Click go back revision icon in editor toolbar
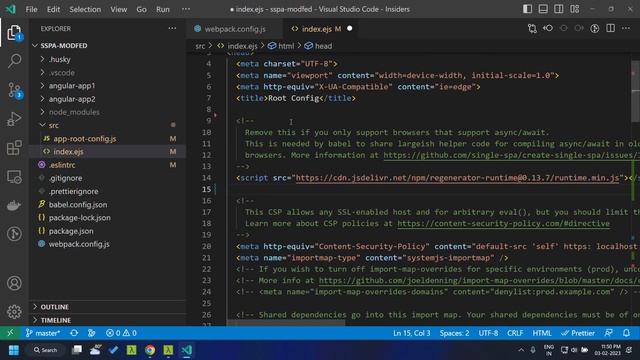The image size is (640, 360). pyautogui.click(x=548, y=29)
